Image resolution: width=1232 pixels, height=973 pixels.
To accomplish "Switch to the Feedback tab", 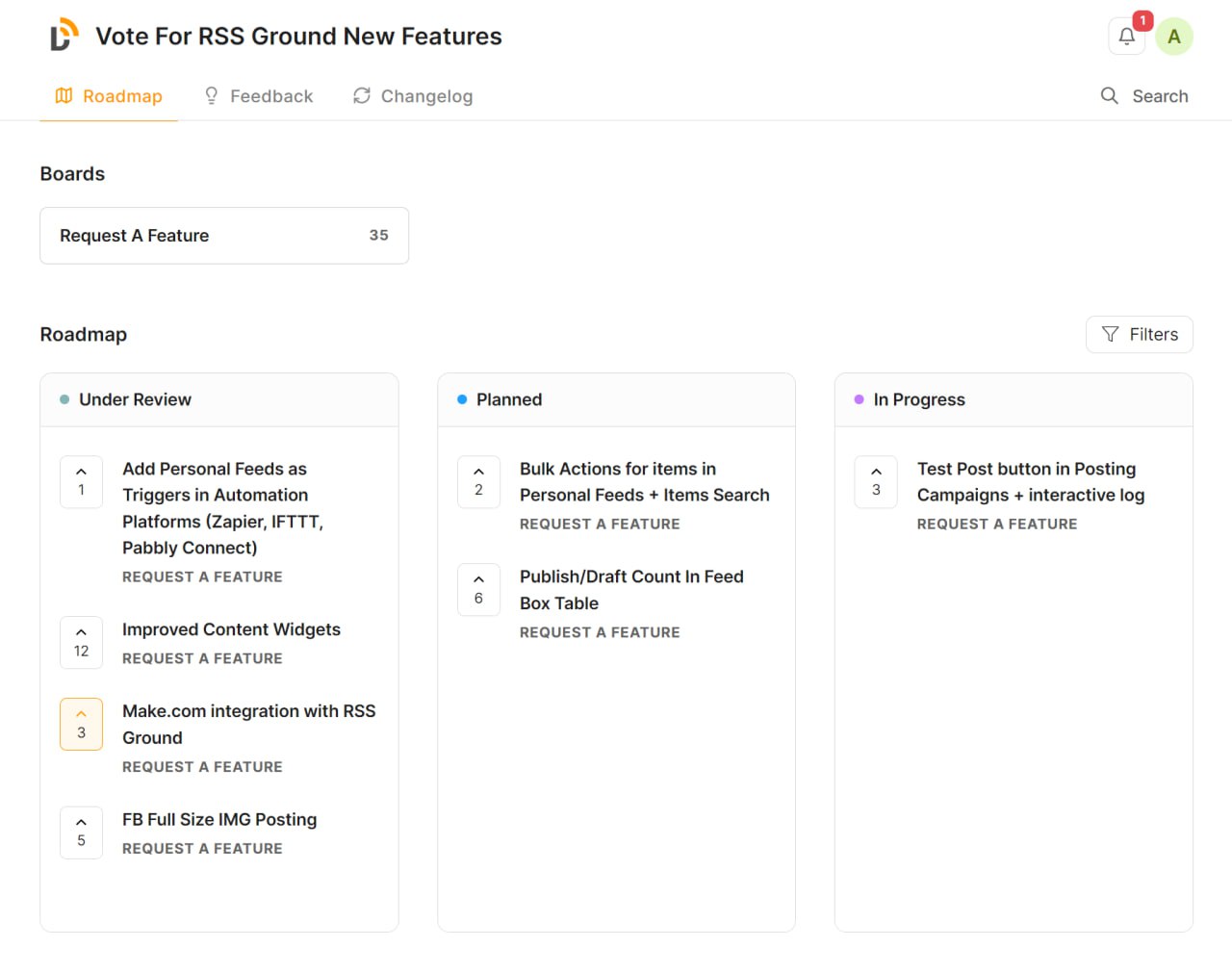I will coord(258,96).
